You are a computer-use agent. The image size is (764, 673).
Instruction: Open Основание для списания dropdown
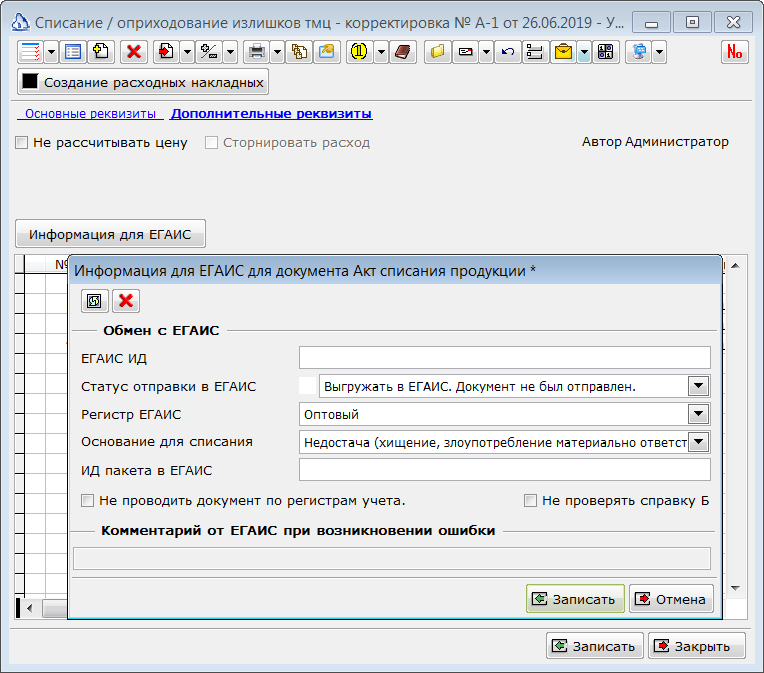coord(699,442)
